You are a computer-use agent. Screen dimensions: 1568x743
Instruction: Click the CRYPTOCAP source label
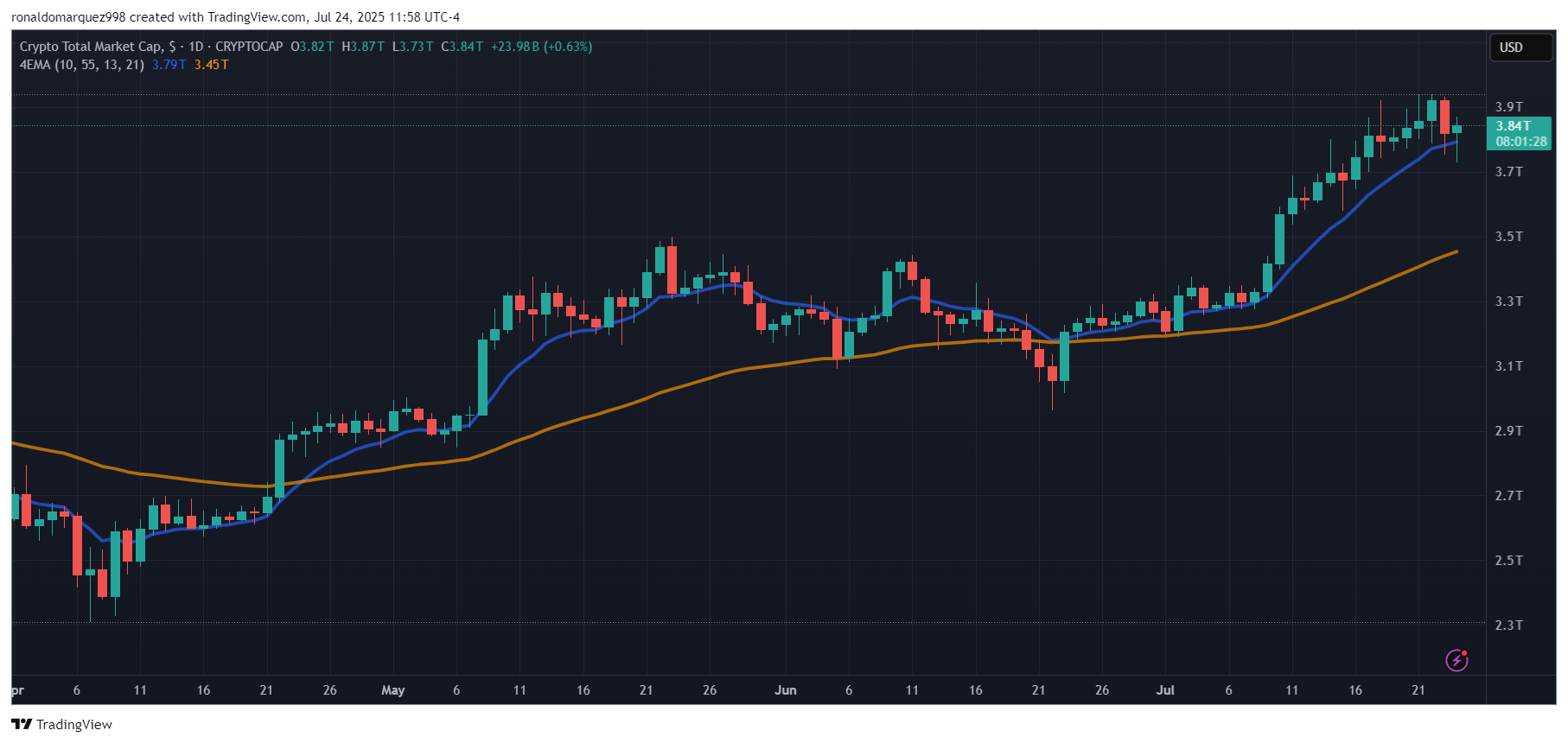(x=249, y=47)
